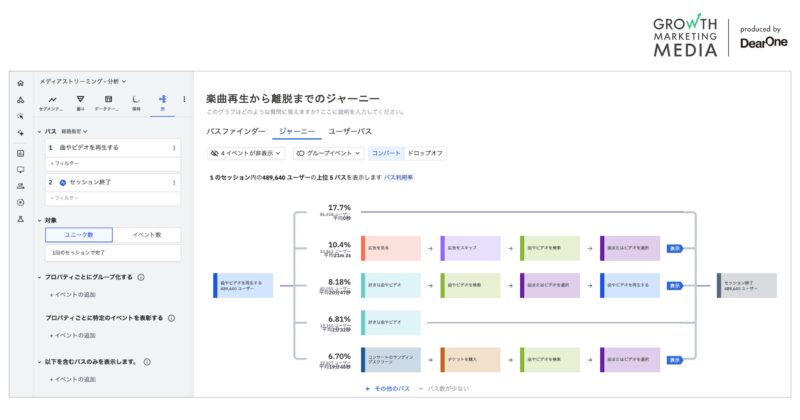Open the more options menu beside the chart type icons
This screenshot has width=800, height=420.
pos(184,100)
